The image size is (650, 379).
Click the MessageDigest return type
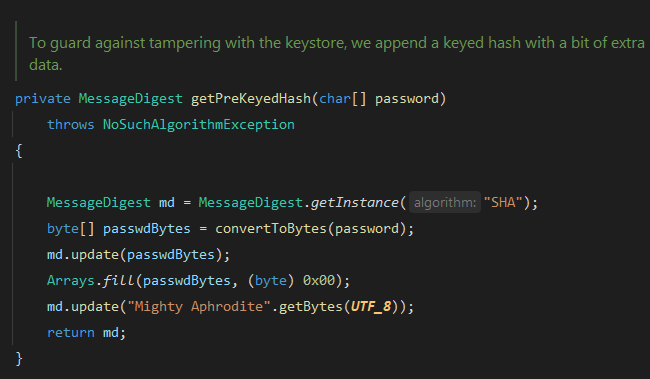tap(130, 99)
